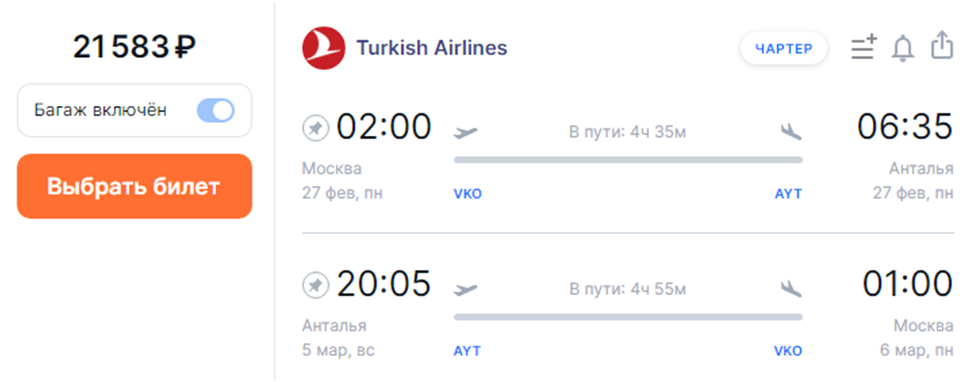Click the Turkish Airlines red logo
Image resolution: width=978 pixels, height=382 pixels.
pos(324,48)
